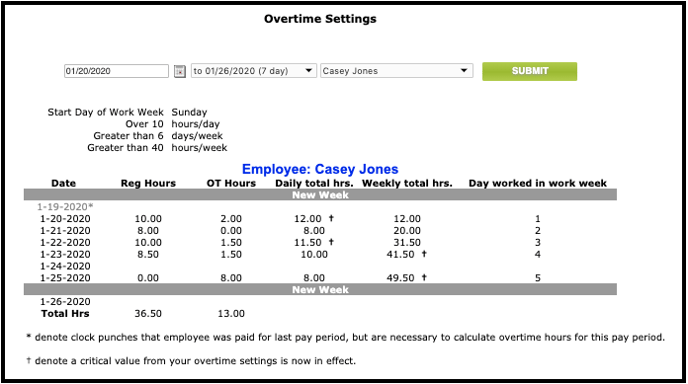Image resolution: width=688 pixels, height=384 pixels.
Task: Click daily total 10.00 for 1-23-2020
Action: click(x=314, y=254)
